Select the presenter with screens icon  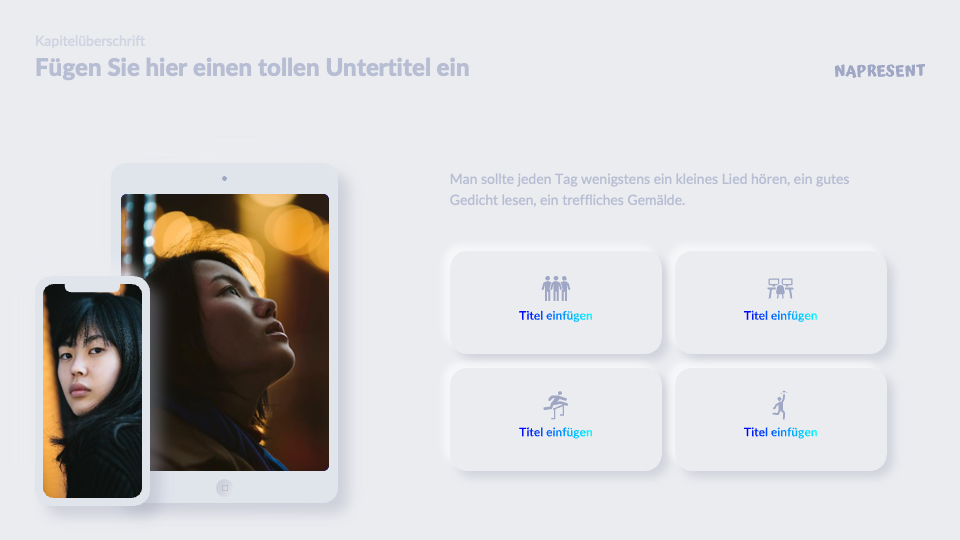point(780,288)
